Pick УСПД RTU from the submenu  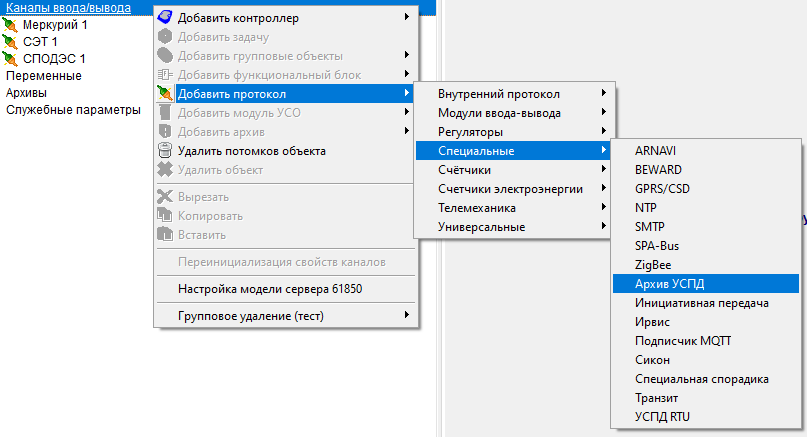pyautogui.click(x=662, y=417)
